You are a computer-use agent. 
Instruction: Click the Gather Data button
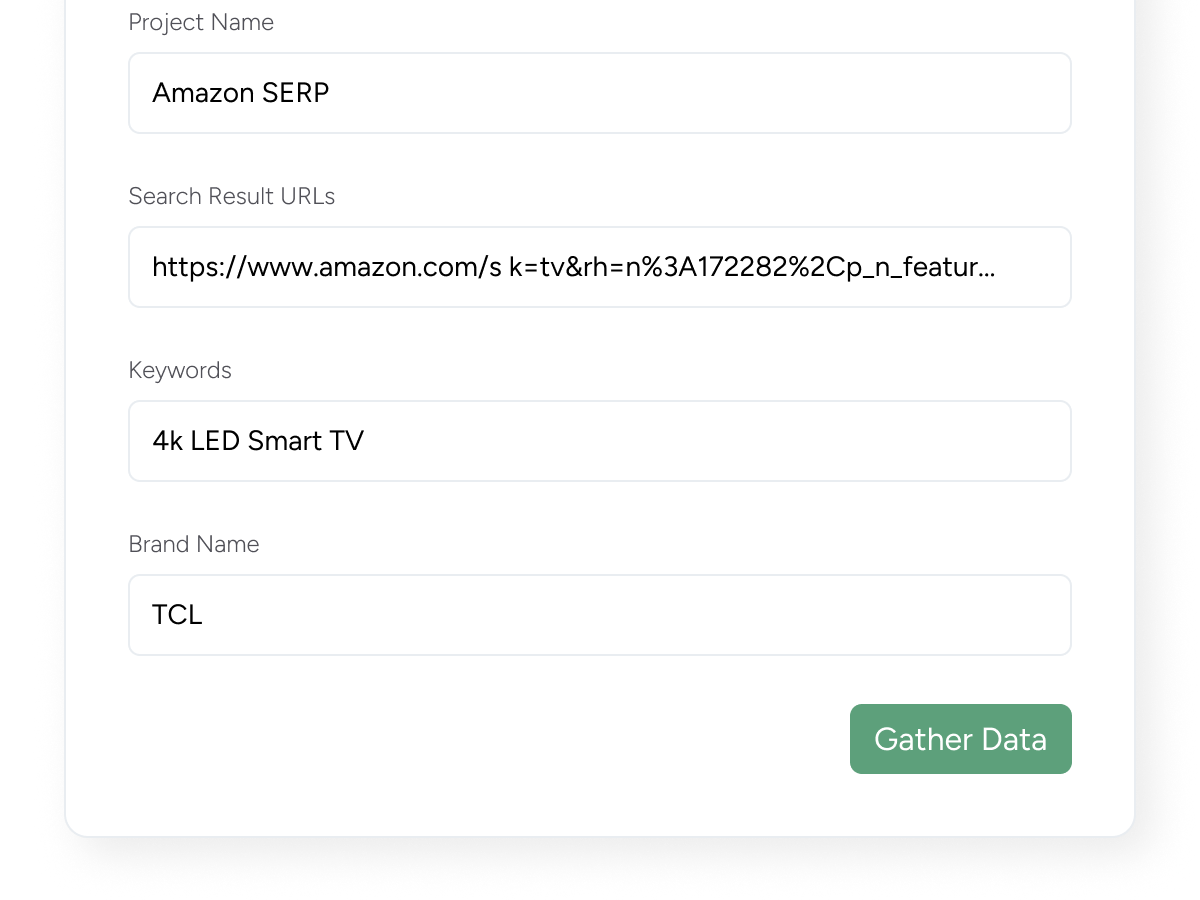coord(960,739)
